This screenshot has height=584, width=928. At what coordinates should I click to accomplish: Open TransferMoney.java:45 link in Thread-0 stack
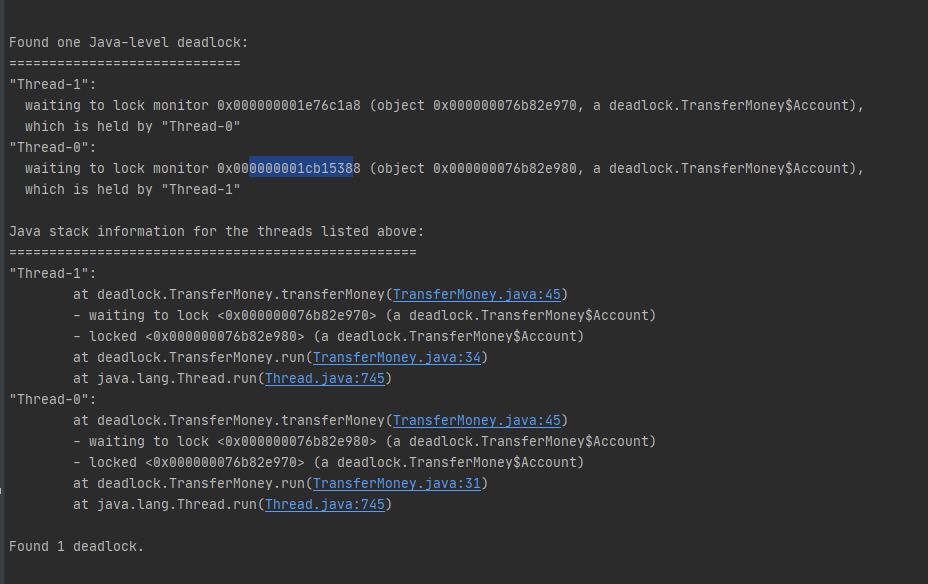[x=480, y=420]
